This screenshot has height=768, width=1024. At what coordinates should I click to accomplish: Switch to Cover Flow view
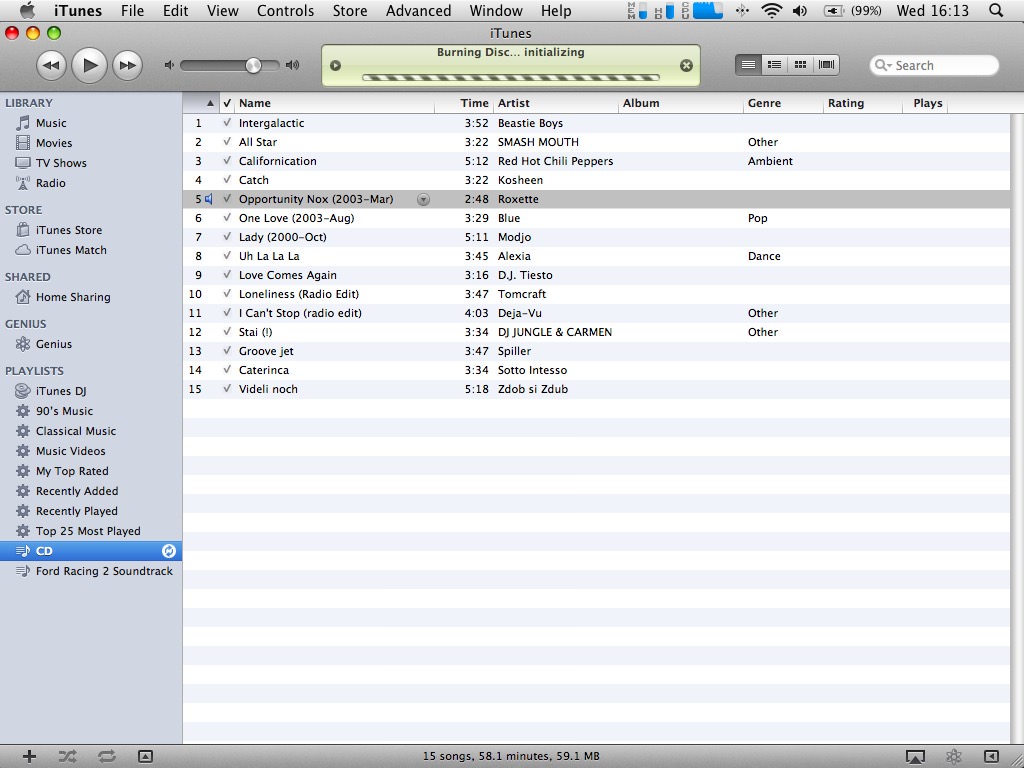pos(826,65)
